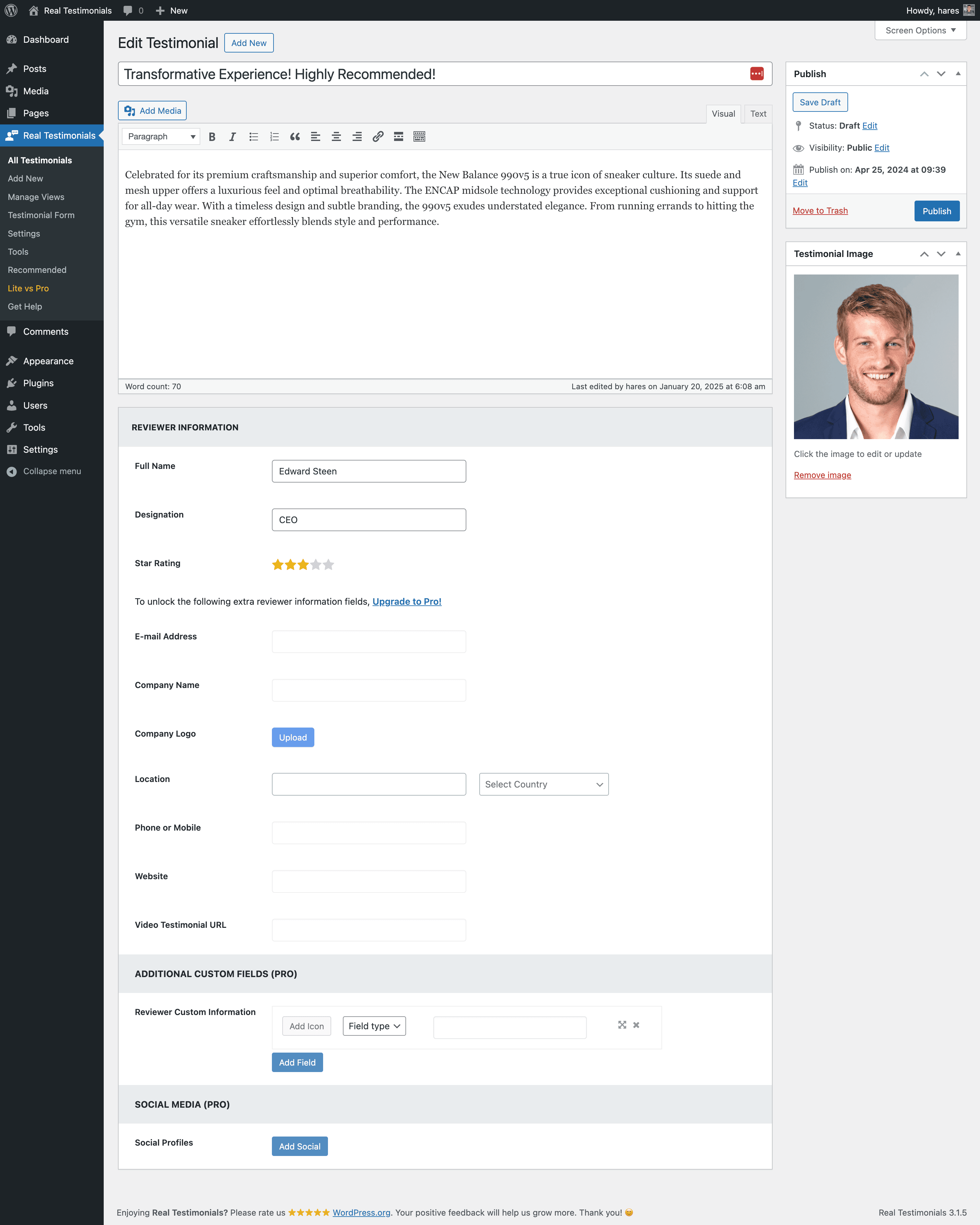Open the Select Country dropdown
Screen dimensions: 980x1225
(544, 784)
